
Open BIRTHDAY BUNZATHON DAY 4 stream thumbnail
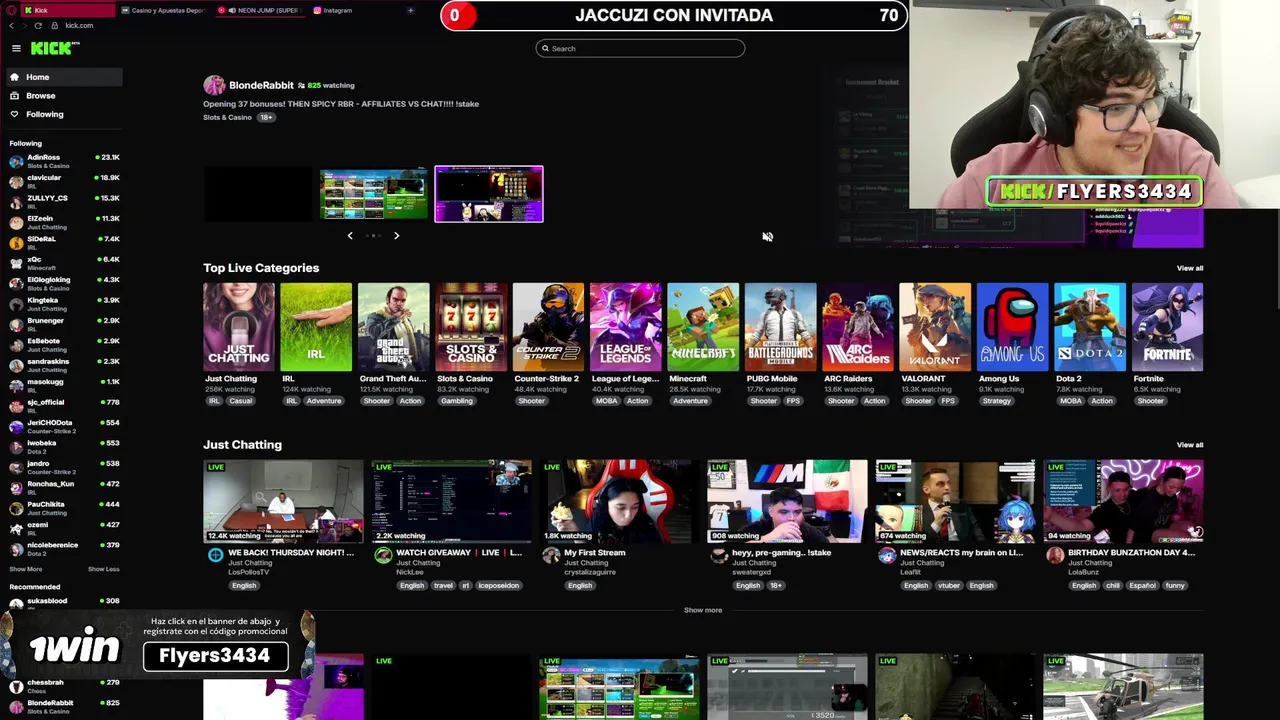(x=1123, y=501)
